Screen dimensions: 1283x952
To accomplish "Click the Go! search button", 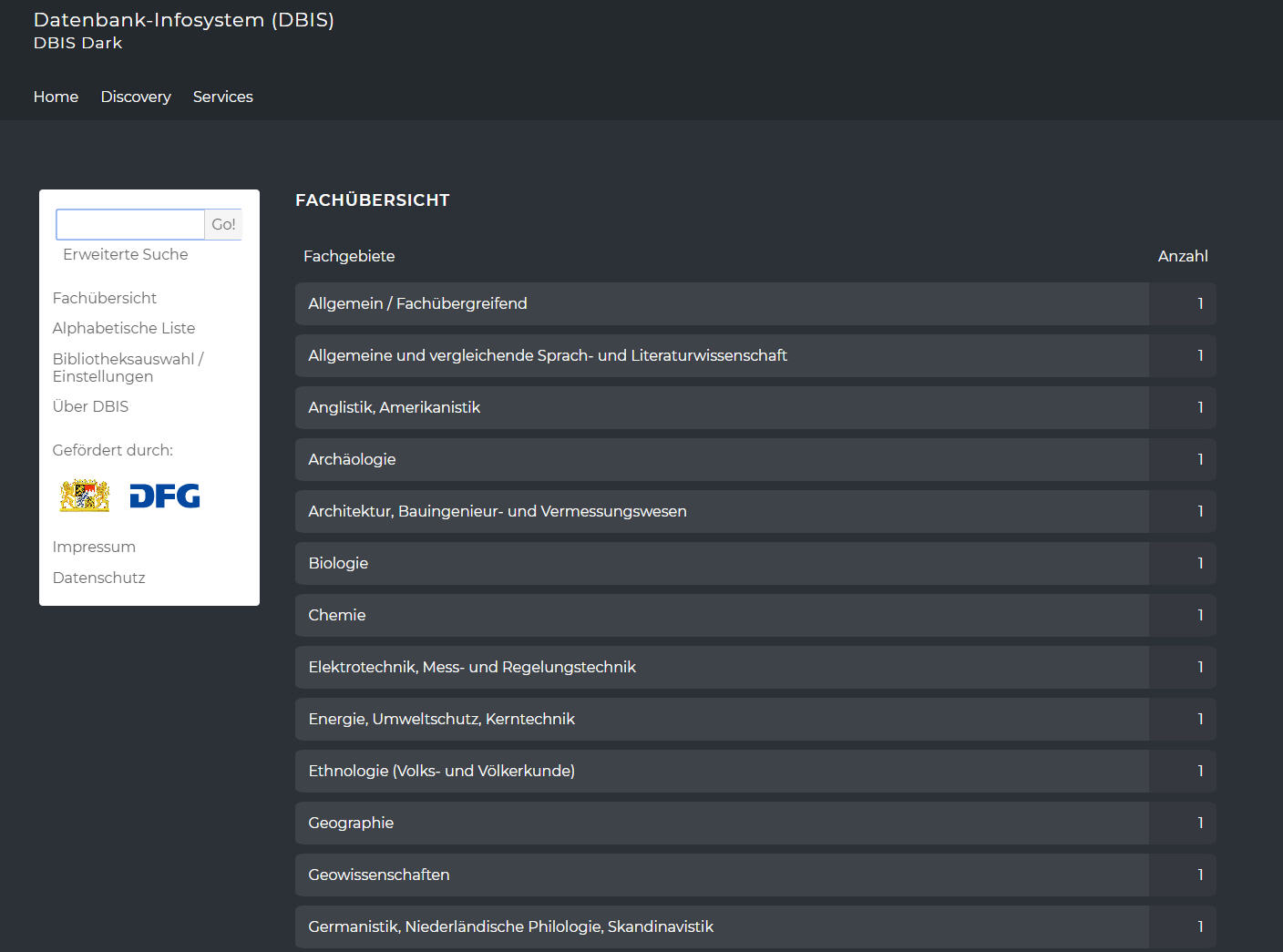I will (x=223, y=224).
